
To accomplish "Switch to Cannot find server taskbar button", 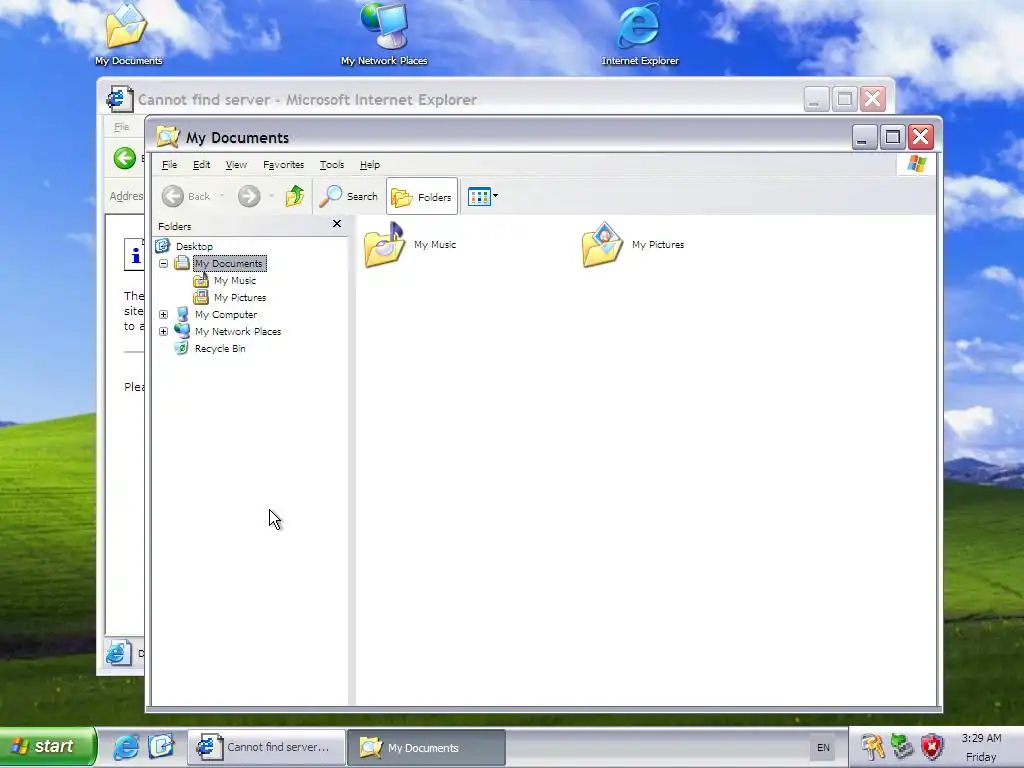I will click(266, 747).
